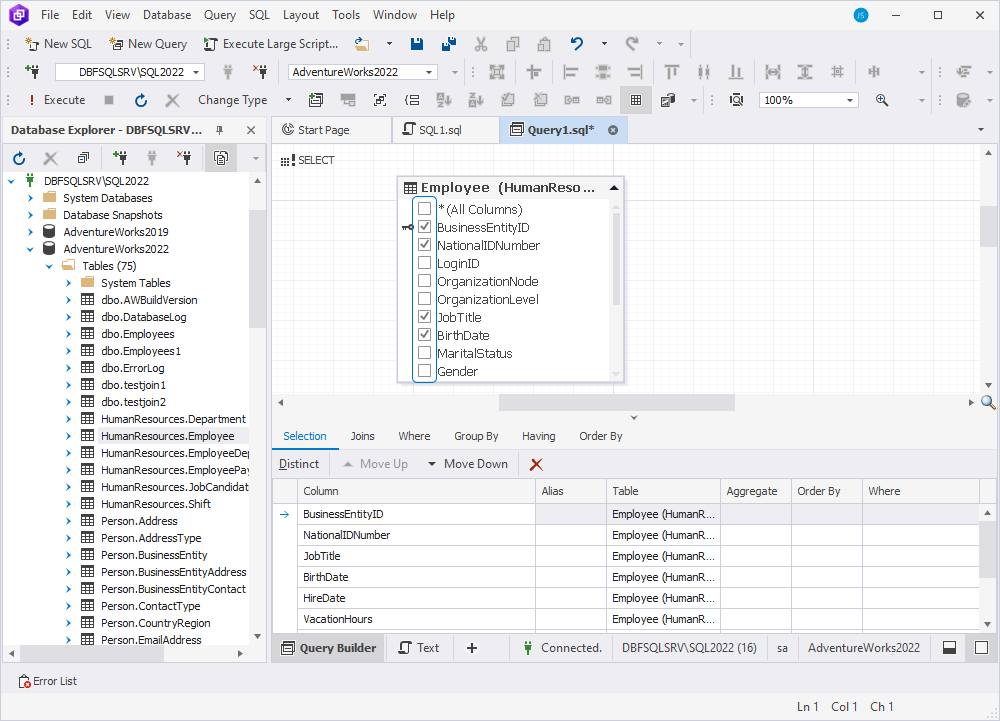1000x721 pixels.
Task: Click the diagram horizontal scrollbar thumb
Action: click(x=617, y=403)
